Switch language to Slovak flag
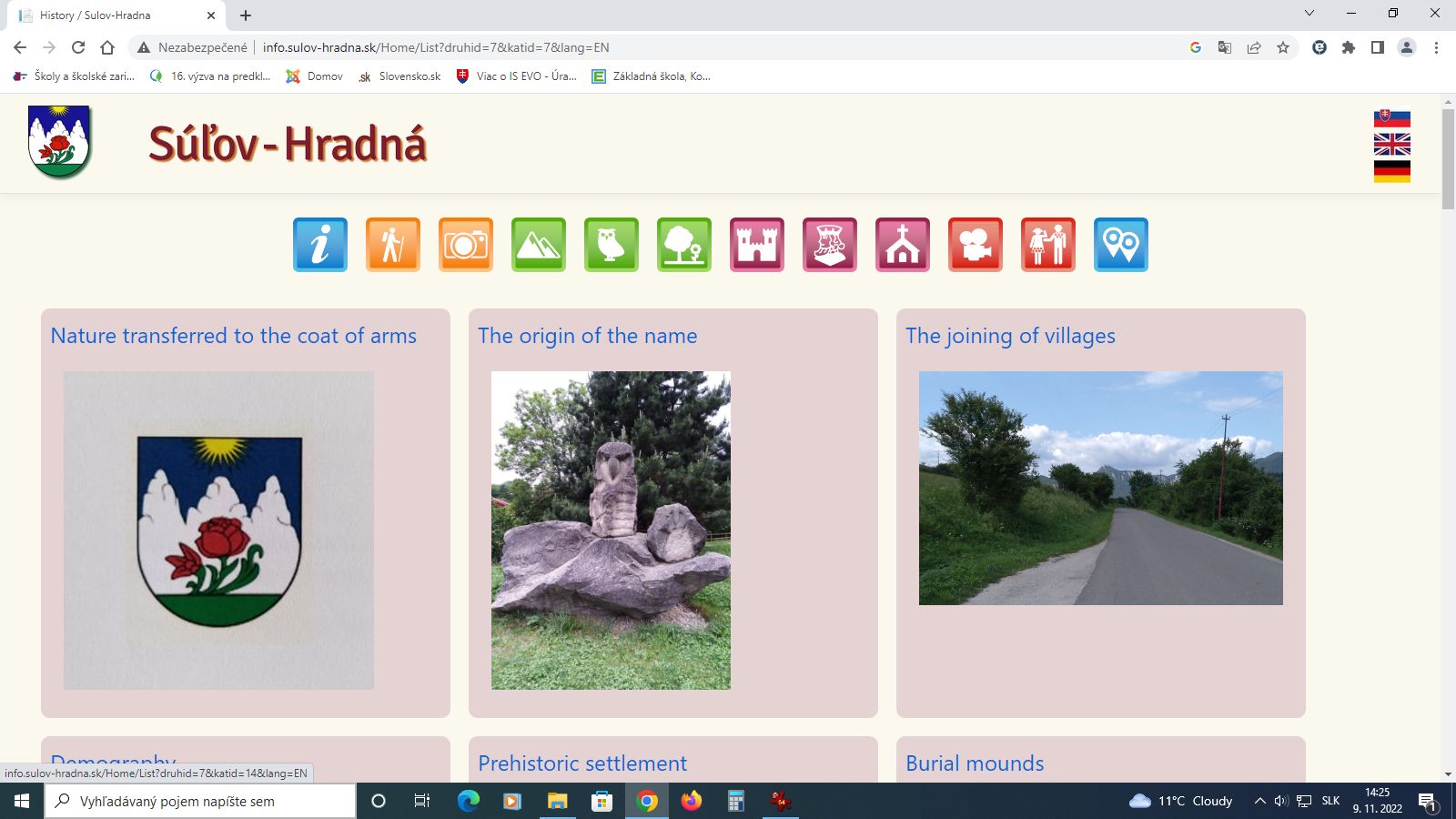The width and height of the screenshot is (1456, 819). [1392, 118]
